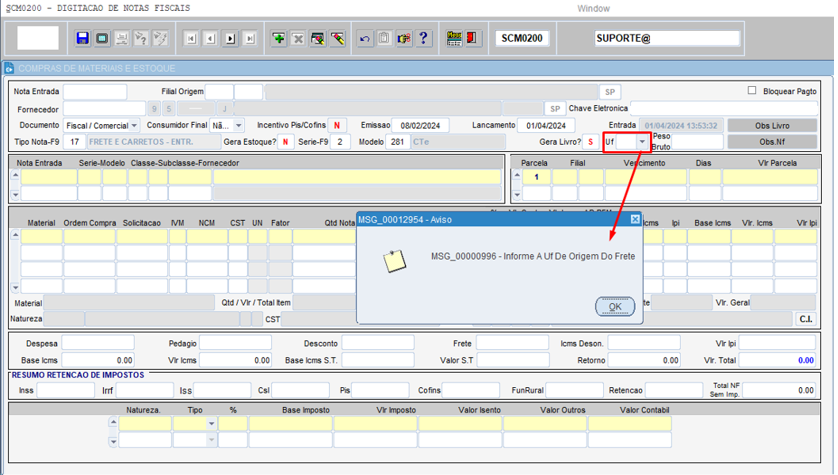This screenshot has height=475, width=838.
Task: Click the Lancamento date field 01/04/2024
Action: tap(546, 126)
